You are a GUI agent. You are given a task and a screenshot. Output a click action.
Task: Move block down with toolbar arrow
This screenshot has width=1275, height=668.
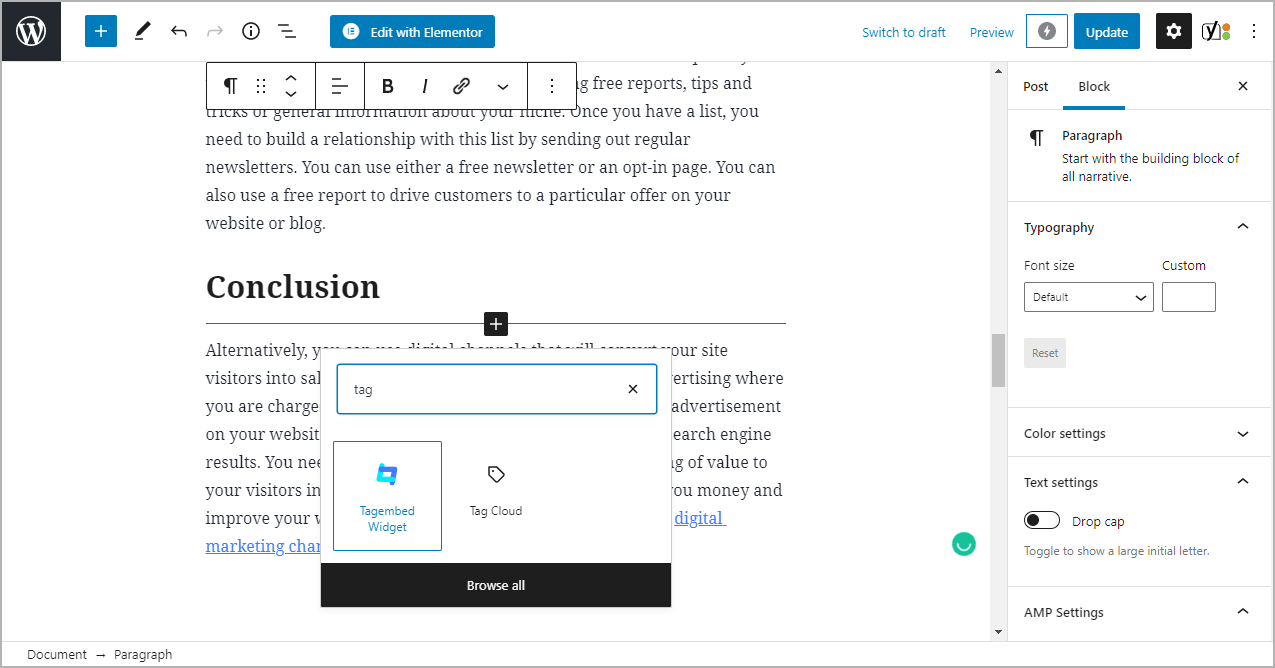[291, 95]
